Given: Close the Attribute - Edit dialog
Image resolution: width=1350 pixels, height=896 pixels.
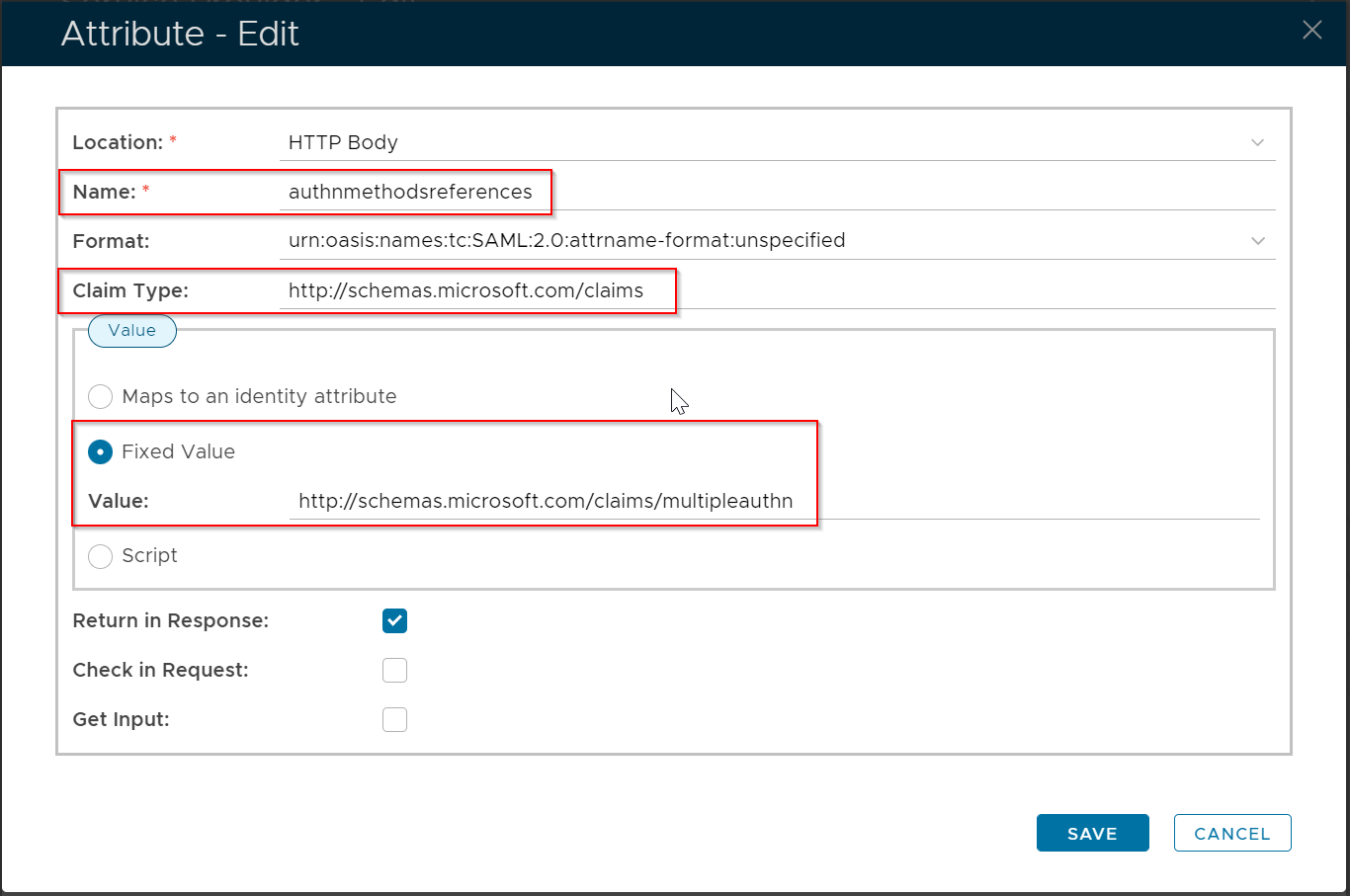Looking at the screenshot, I should [1311, 31].
